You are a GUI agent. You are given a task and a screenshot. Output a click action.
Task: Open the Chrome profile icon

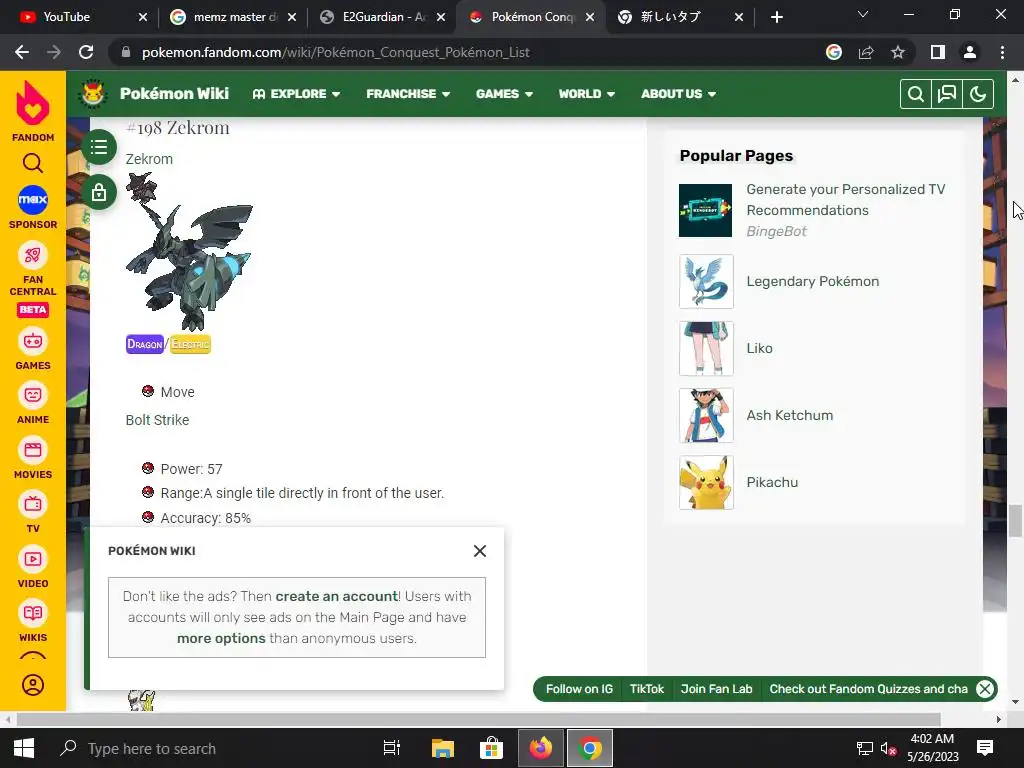pos(970,52)
